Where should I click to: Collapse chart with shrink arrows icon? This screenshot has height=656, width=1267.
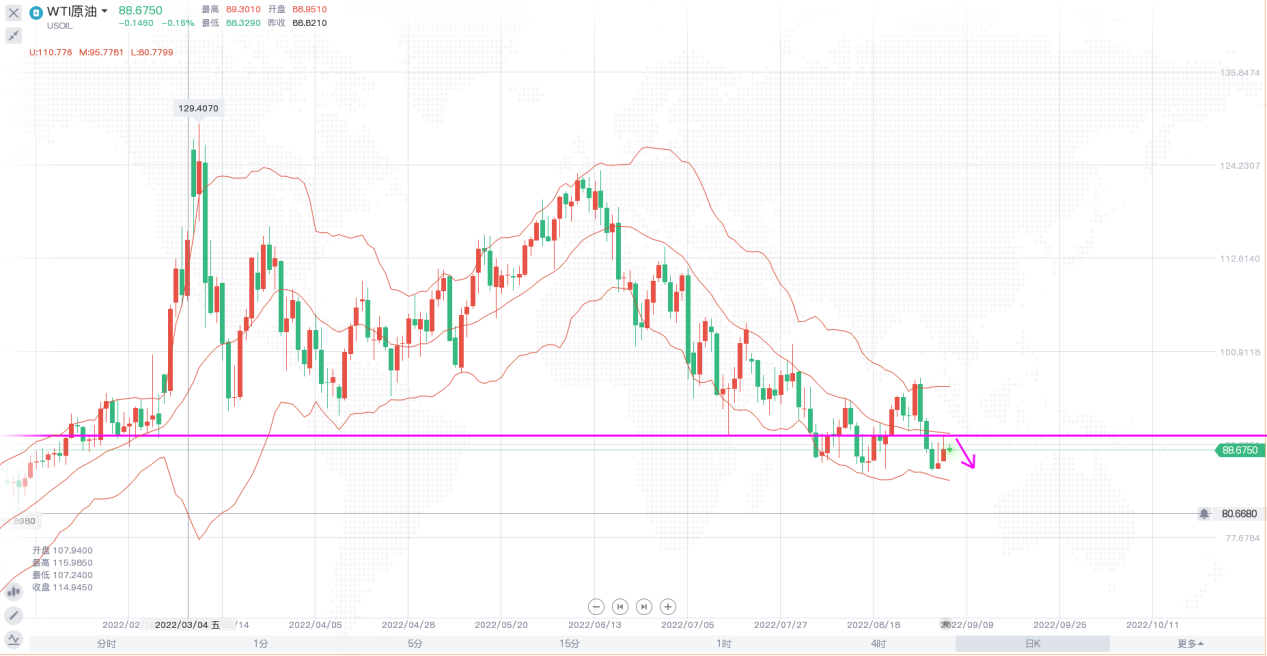point(14,35)
